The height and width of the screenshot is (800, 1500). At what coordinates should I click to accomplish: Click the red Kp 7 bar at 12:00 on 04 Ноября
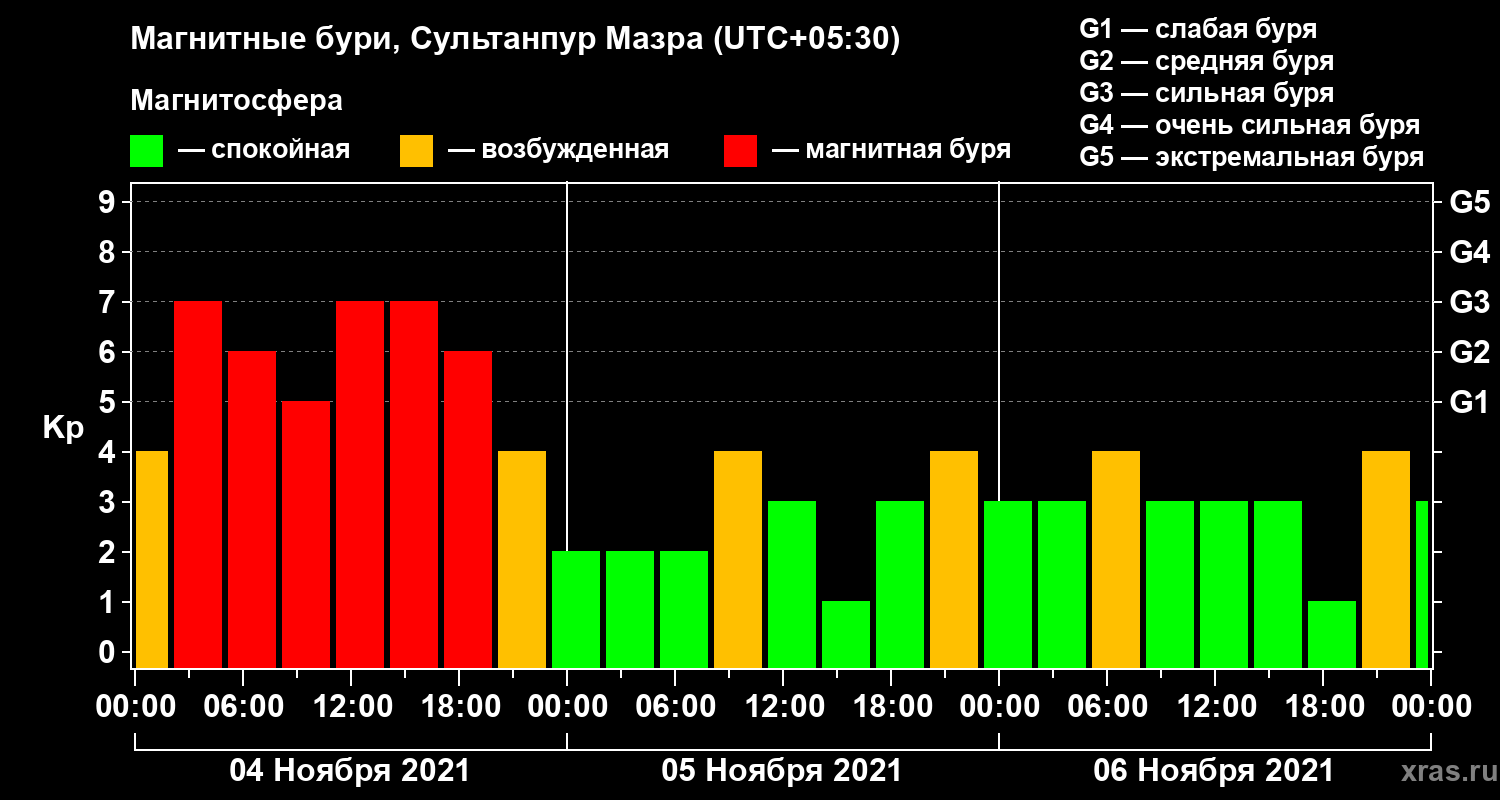coord(360,484)
